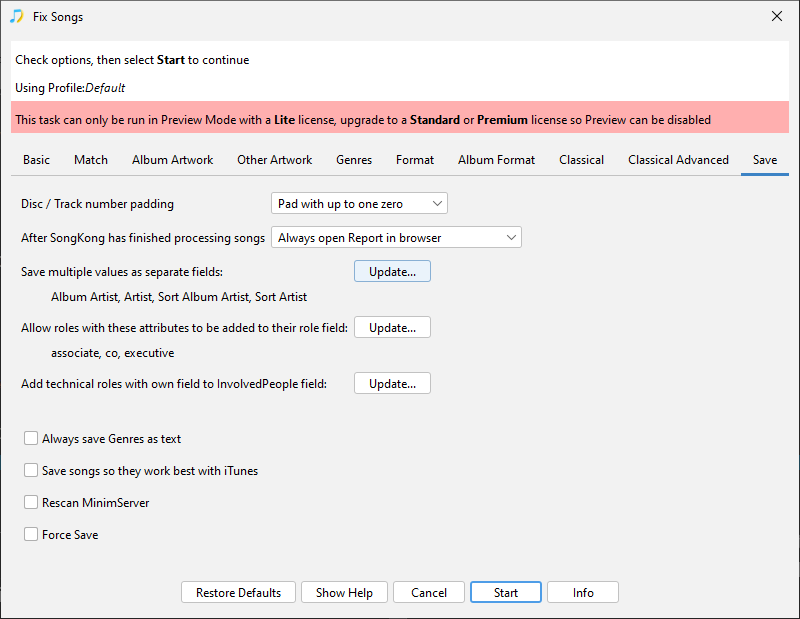800x619 pixels.
Task: Close the Fix Songs dialog
Action: (x=776, y=17)
